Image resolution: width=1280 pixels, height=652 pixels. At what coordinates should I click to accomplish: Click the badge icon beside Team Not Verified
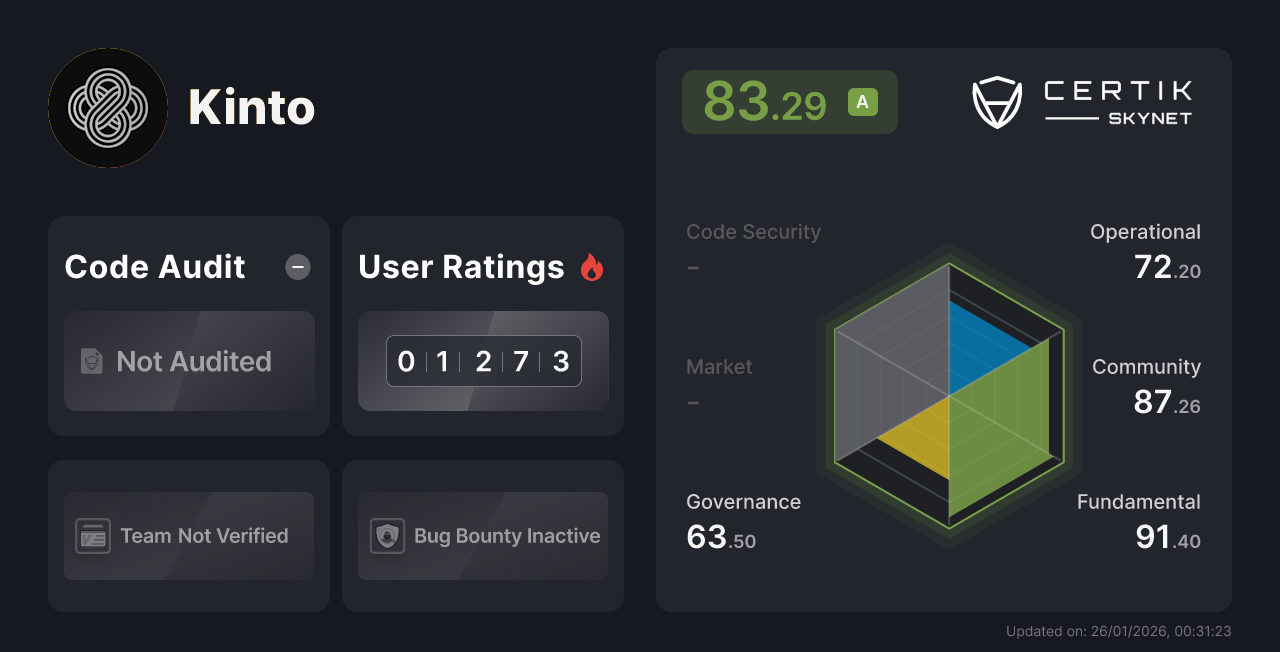(x=95, y=536)
